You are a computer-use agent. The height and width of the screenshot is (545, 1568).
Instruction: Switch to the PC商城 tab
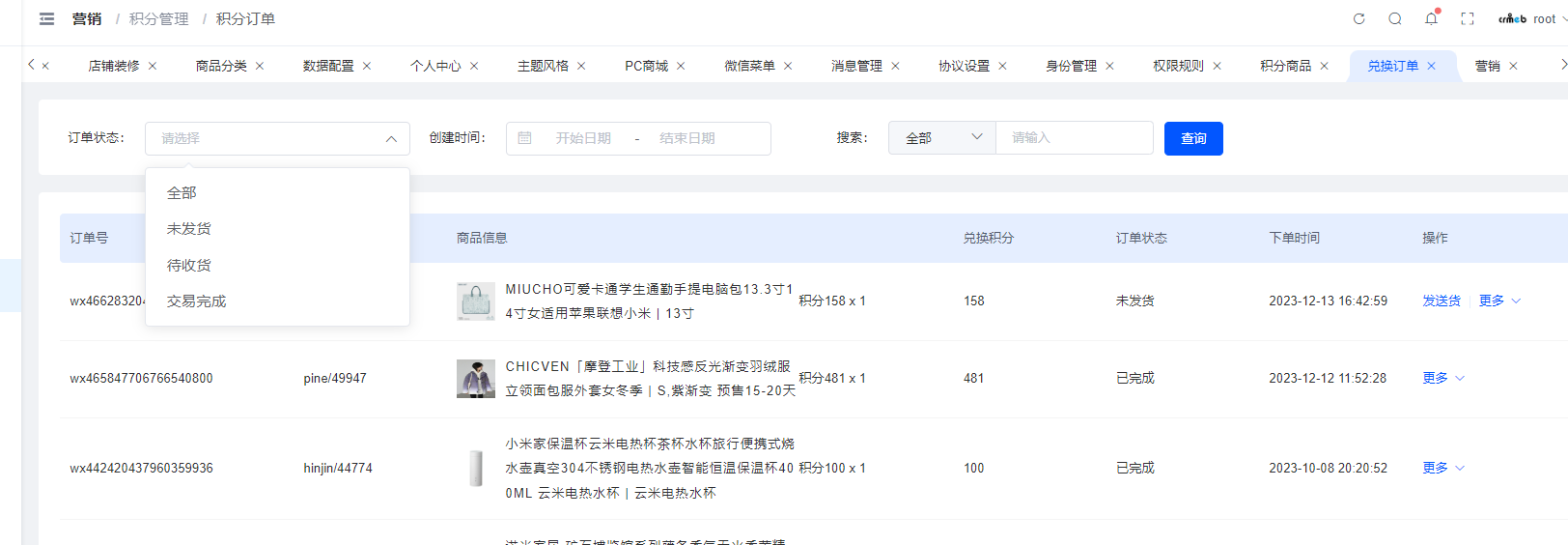coord(646,66)
